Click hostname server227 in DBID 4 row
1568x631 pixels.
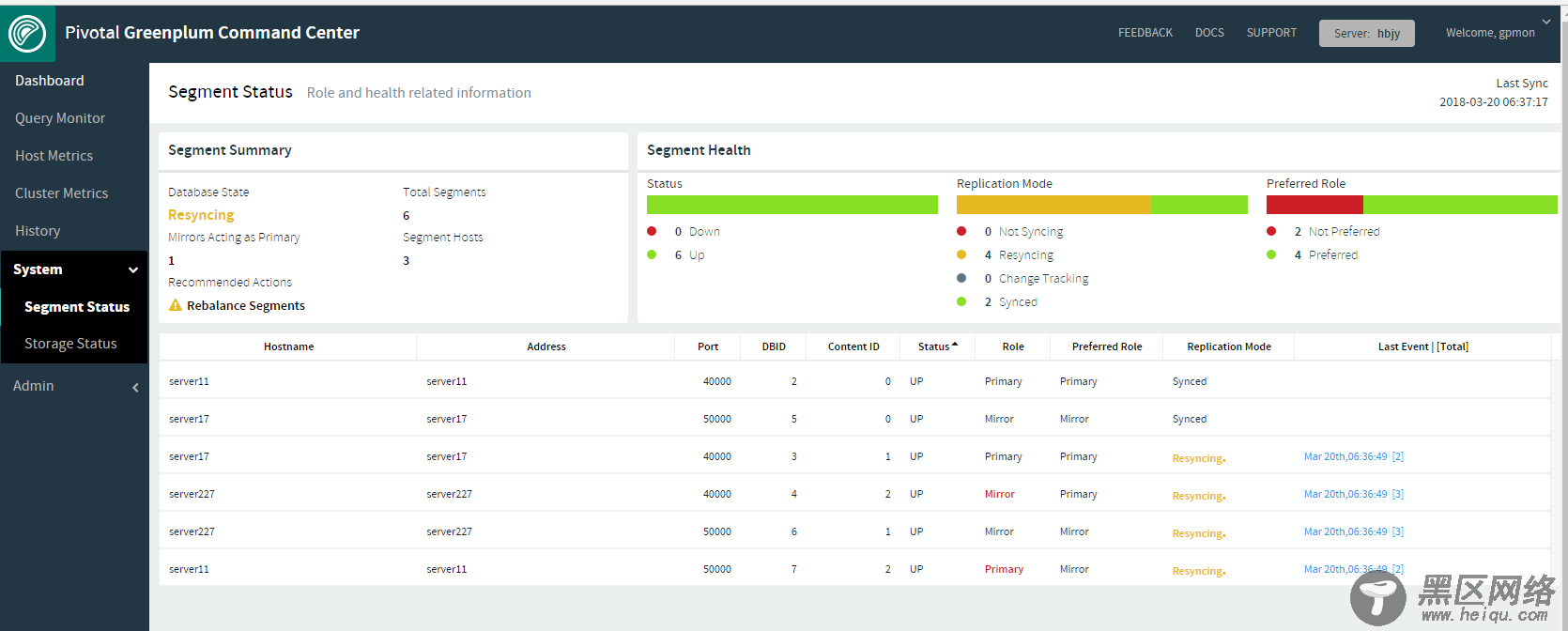point(192,494)
